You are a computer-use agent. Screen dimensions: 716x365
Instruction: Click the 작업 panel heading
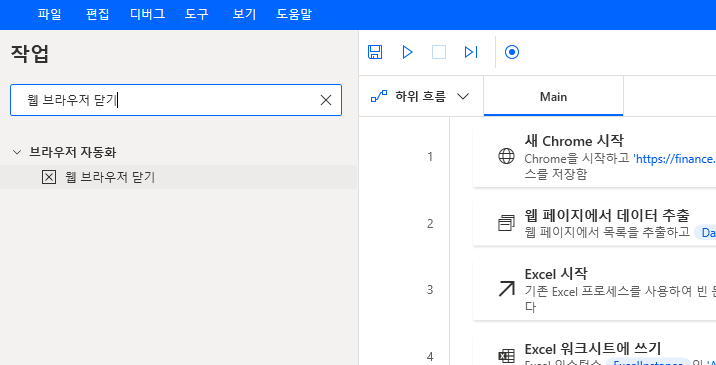pos(30,54)
